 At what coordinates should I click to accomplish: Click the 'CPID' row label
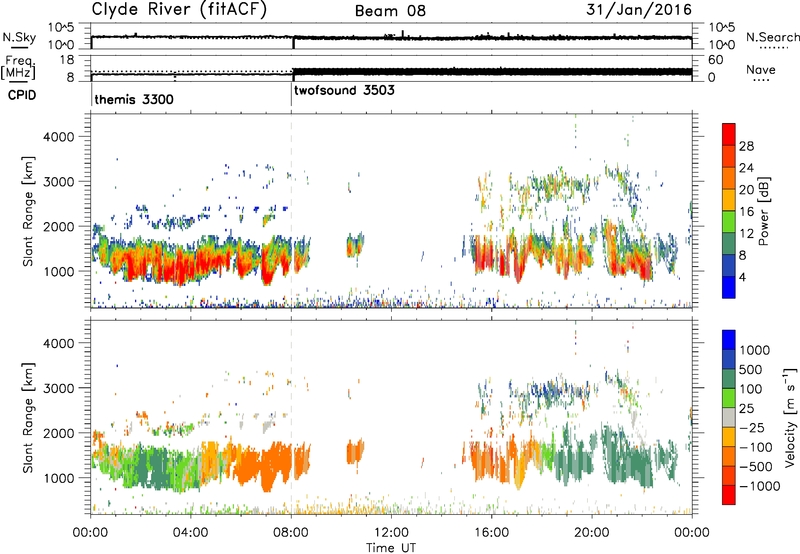coord(22,95)
